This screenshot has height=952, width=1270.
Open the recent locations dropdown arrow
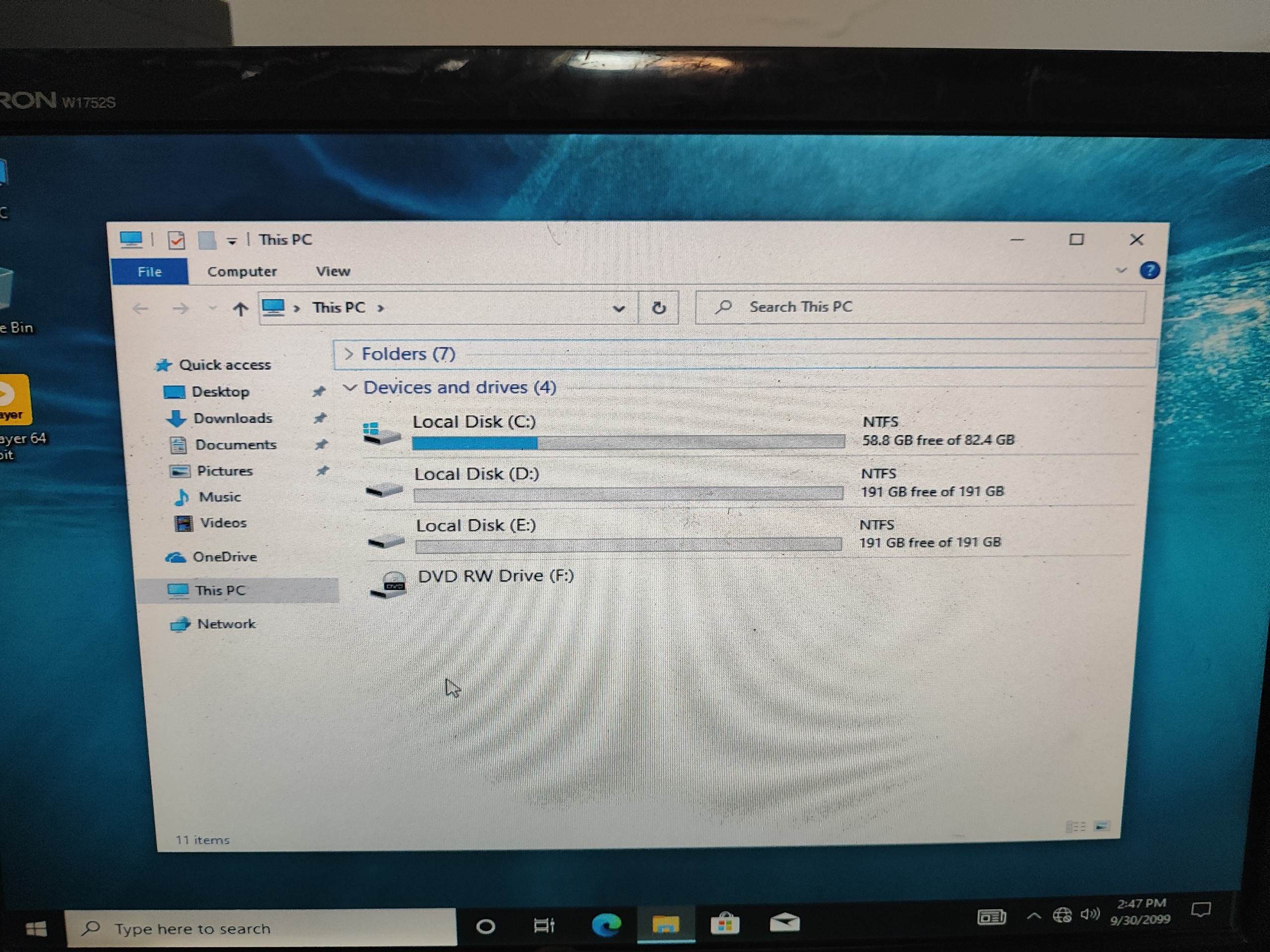pos(213,309)
